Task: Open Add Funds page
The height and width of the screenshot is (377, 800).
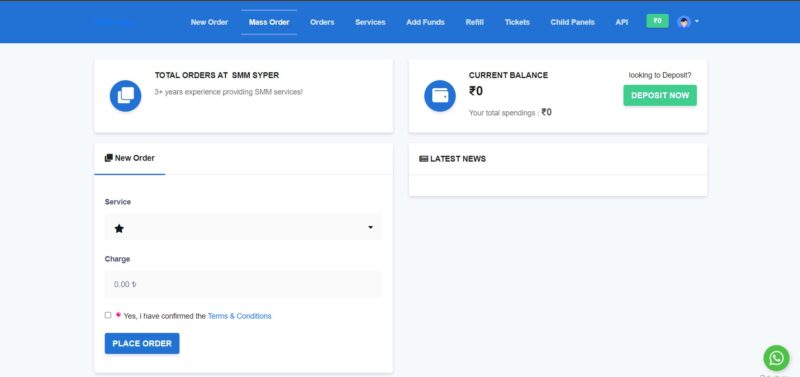Action: click(x=426, y=22)
